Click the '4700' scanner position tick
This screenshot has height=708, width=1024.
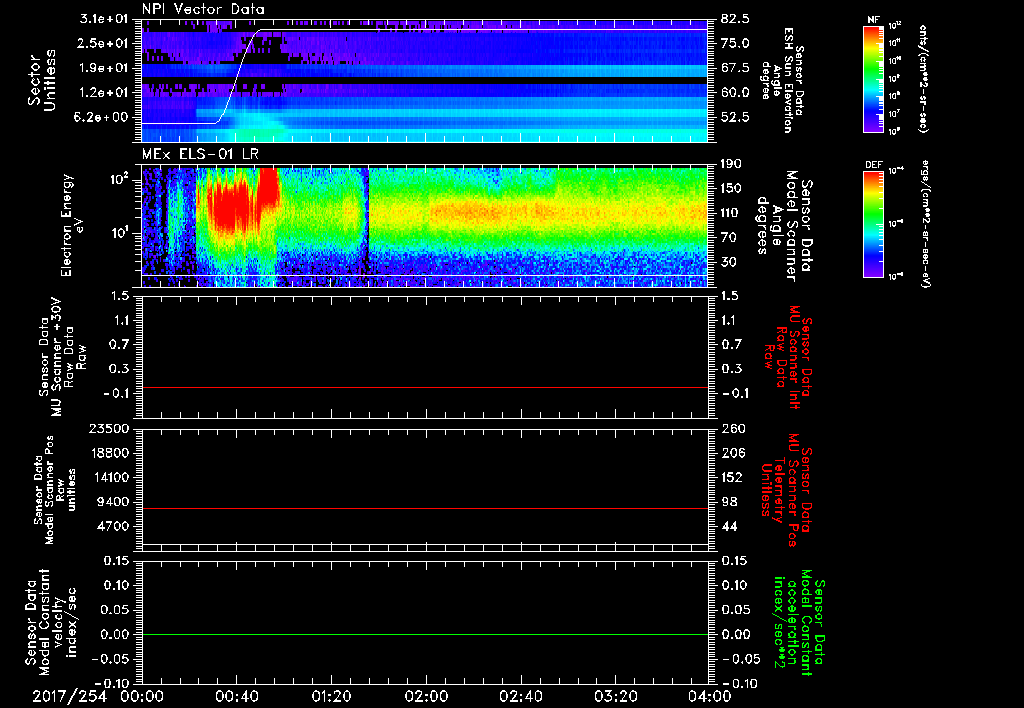pos(112,526)
